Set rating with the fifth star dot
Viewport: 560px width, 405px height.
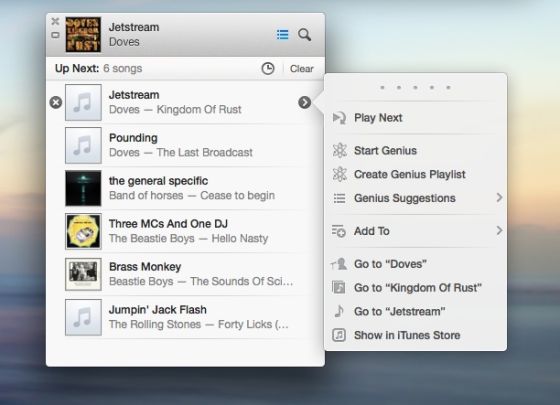pyautogui.click(x=448, y=88)
